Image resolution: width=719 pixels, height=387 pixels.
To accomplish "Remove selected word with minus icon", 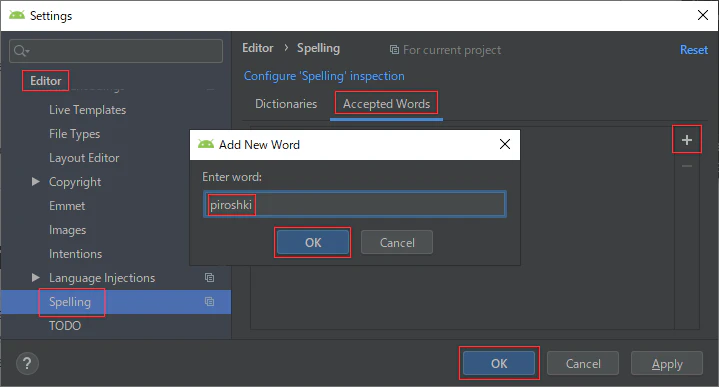I will (x=686, y=166).
